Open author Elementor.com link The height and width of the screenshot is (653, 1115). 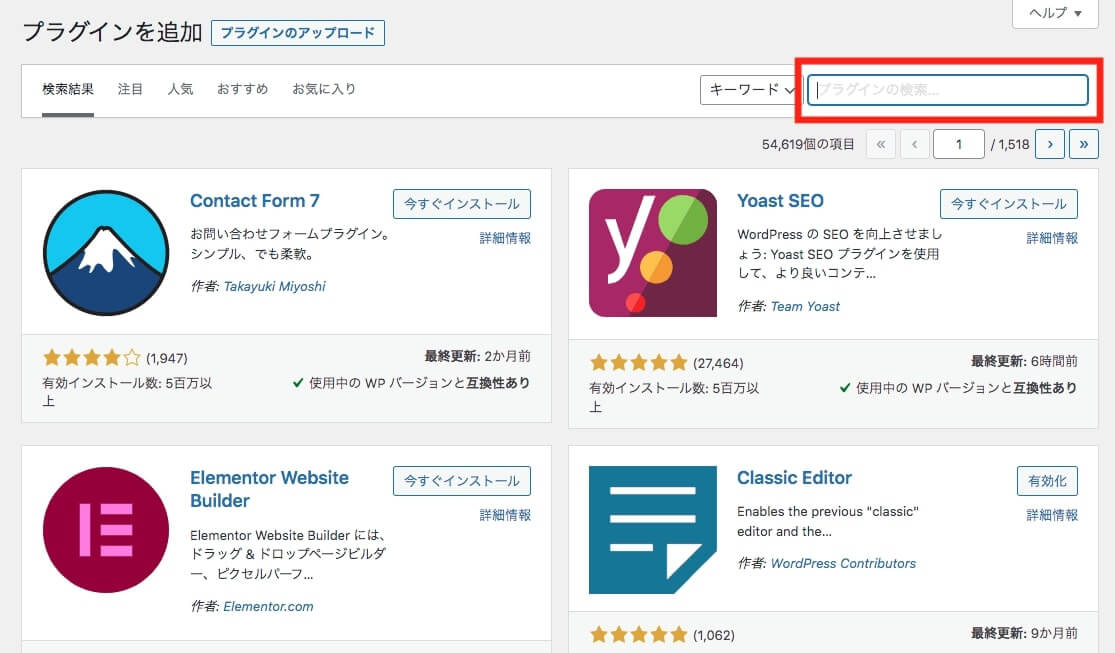coord(268,607)
